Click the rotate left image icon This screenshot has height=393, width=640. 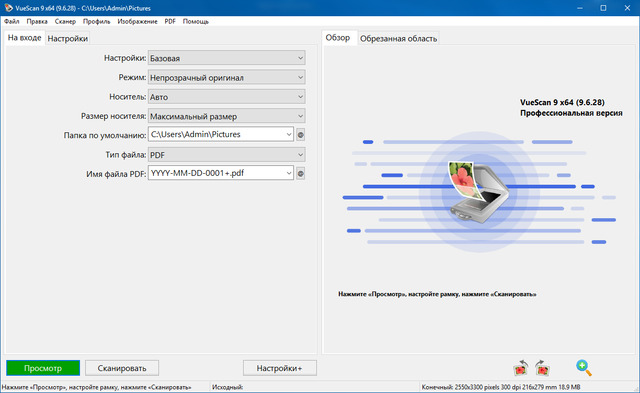[521, 368]
